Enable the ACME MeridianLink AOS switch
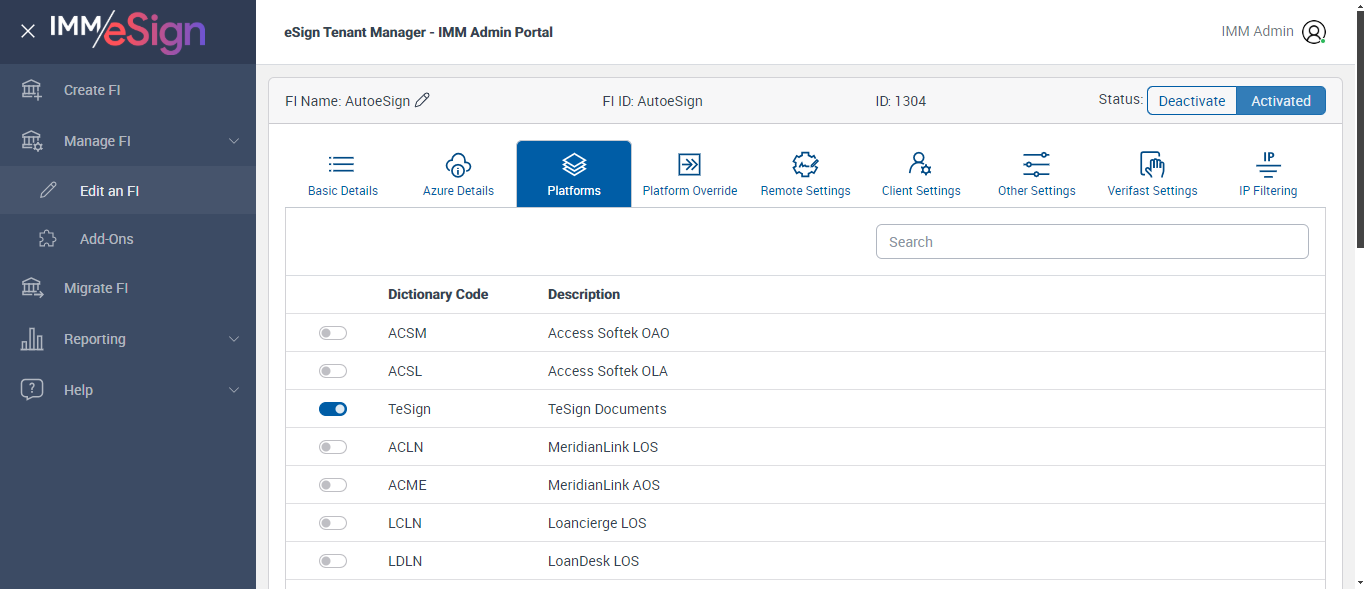This screenshot has width=1366, height=589. [x=333, y=485]
